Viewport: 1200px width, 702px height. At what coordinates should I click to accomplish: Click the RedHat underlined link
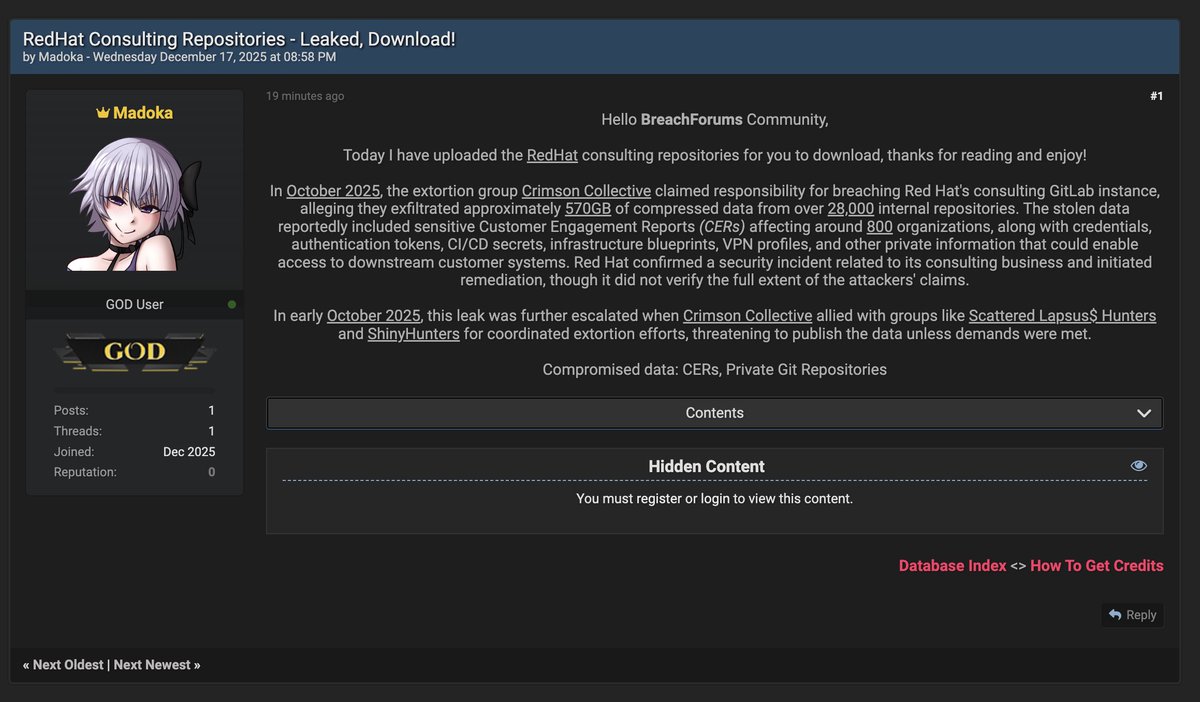click(x=552, y=155)
